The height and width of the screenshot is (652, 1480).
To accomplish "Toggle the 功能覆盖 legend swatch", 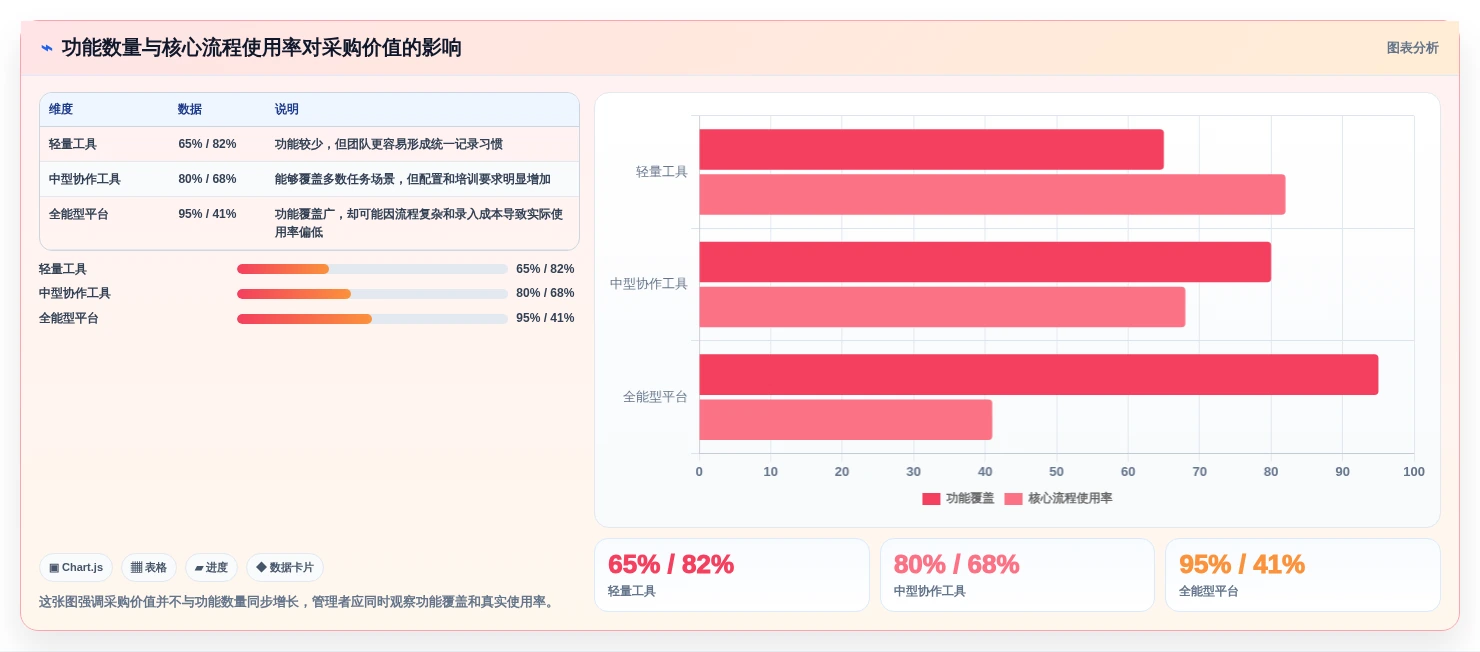I will 931,499.
